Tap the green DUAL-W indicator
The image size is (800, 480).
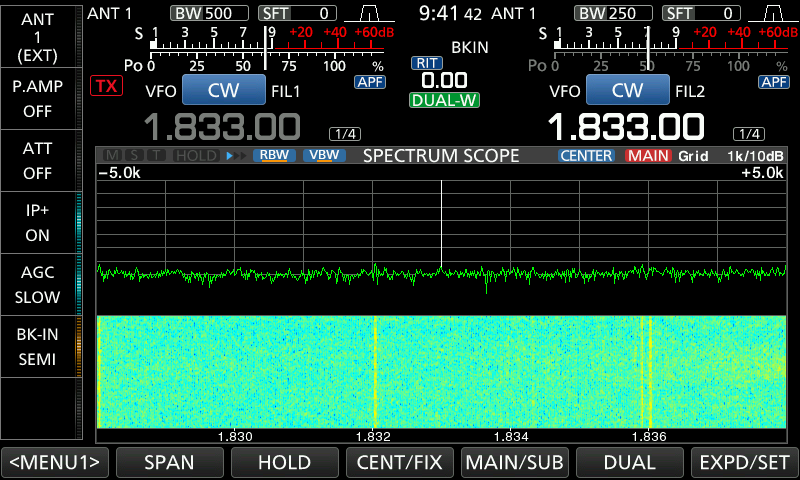coord(444,100)
